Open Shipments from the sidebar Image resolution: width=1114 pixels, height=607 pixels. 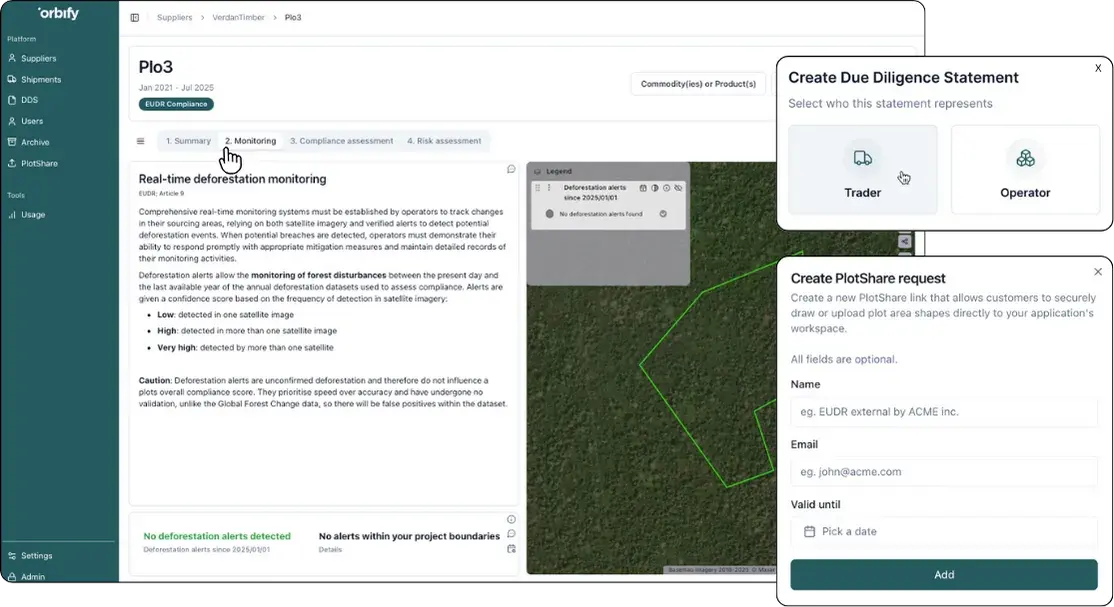[x=41, y=80]
